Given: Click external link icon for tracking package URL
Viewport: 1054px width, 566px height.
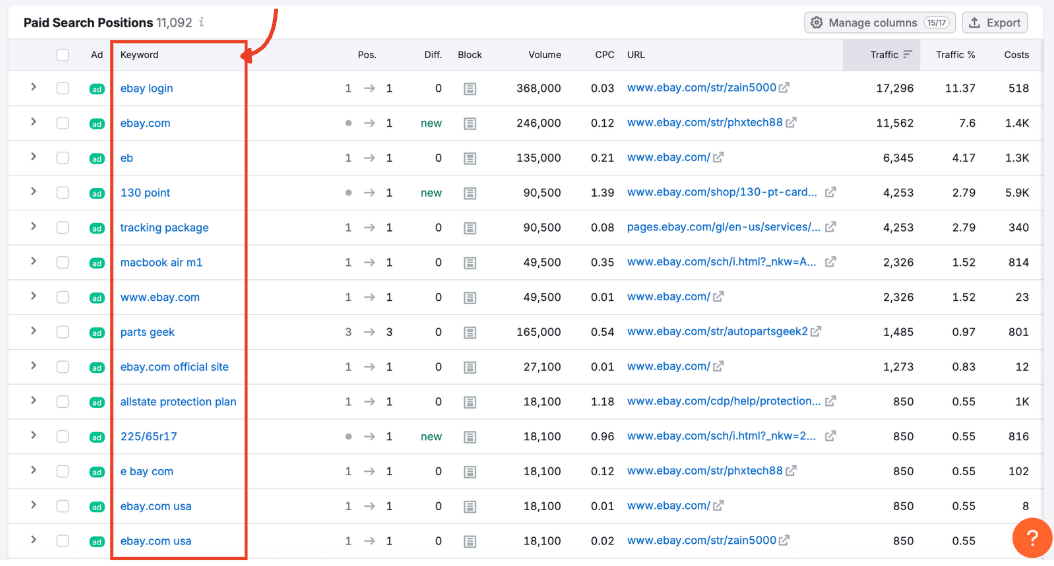Looking at the screenshot, I should 830,227.
